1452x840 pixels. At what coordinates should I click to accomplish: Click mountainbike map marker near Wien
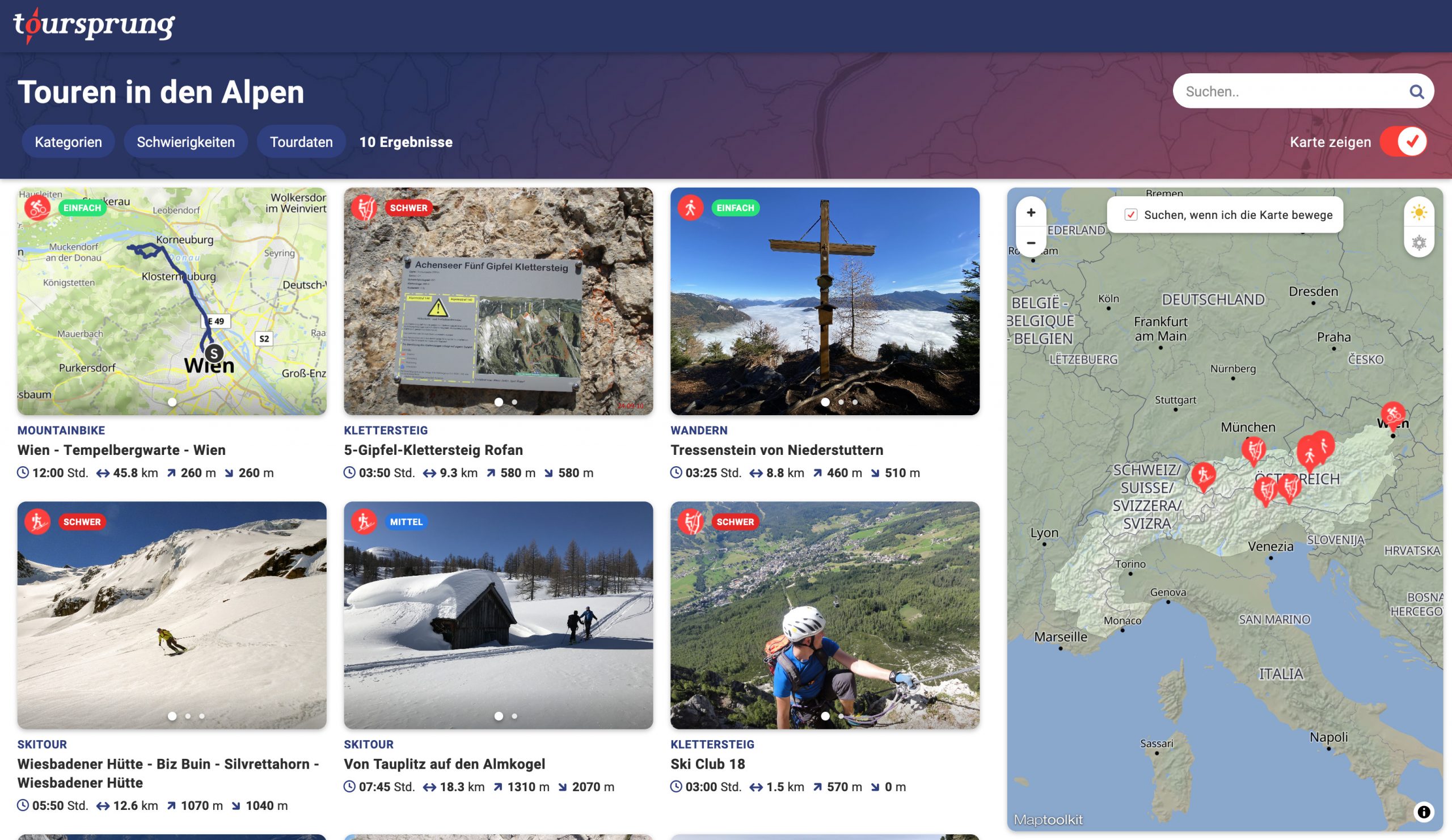[x=1392, y=413]
